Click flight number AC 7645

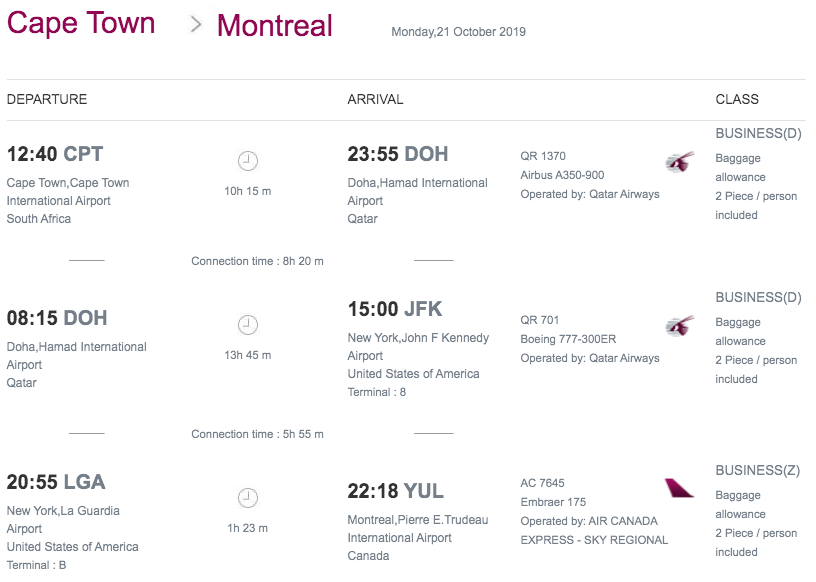542,483
